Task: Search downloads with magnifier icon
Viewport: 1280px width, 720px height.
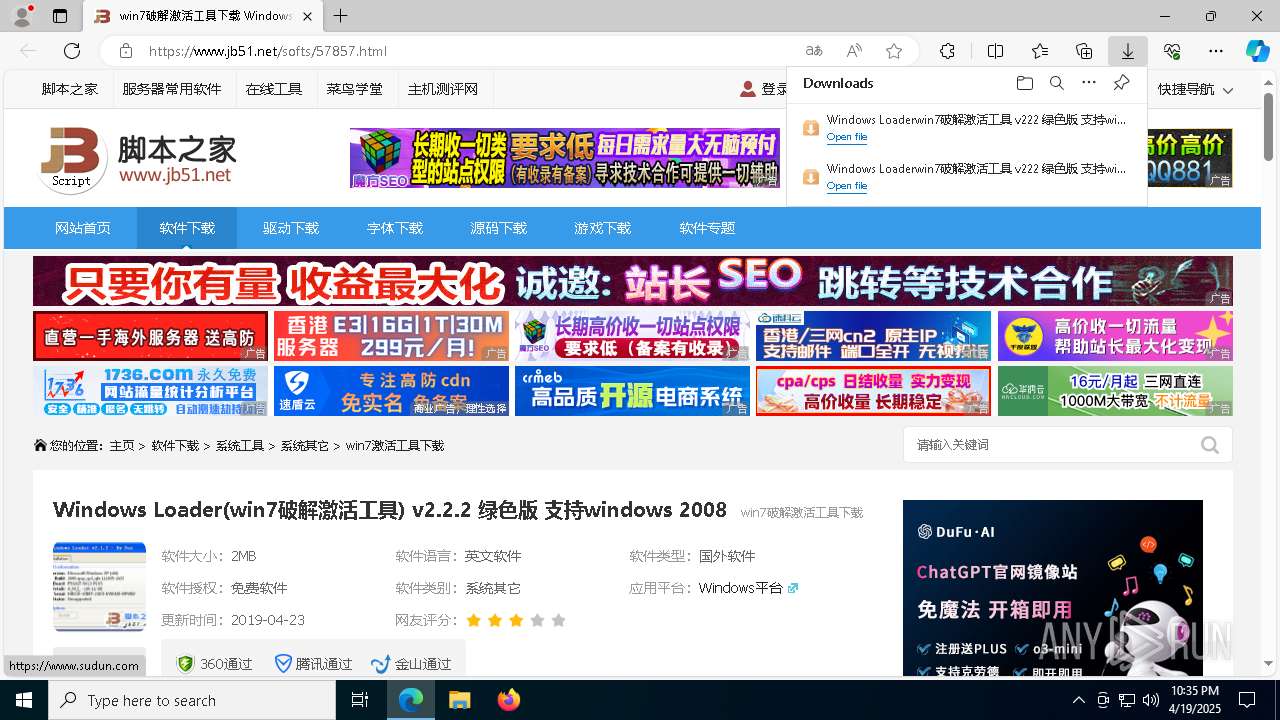Action: [1056, 83]
